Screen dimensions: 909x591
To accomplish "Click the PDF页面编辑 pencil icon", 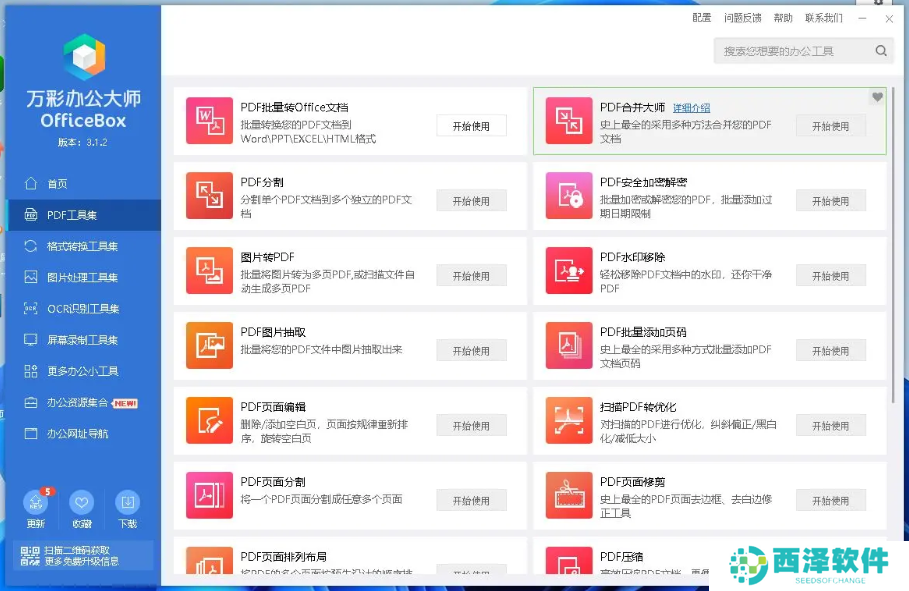I will [209, 420].
